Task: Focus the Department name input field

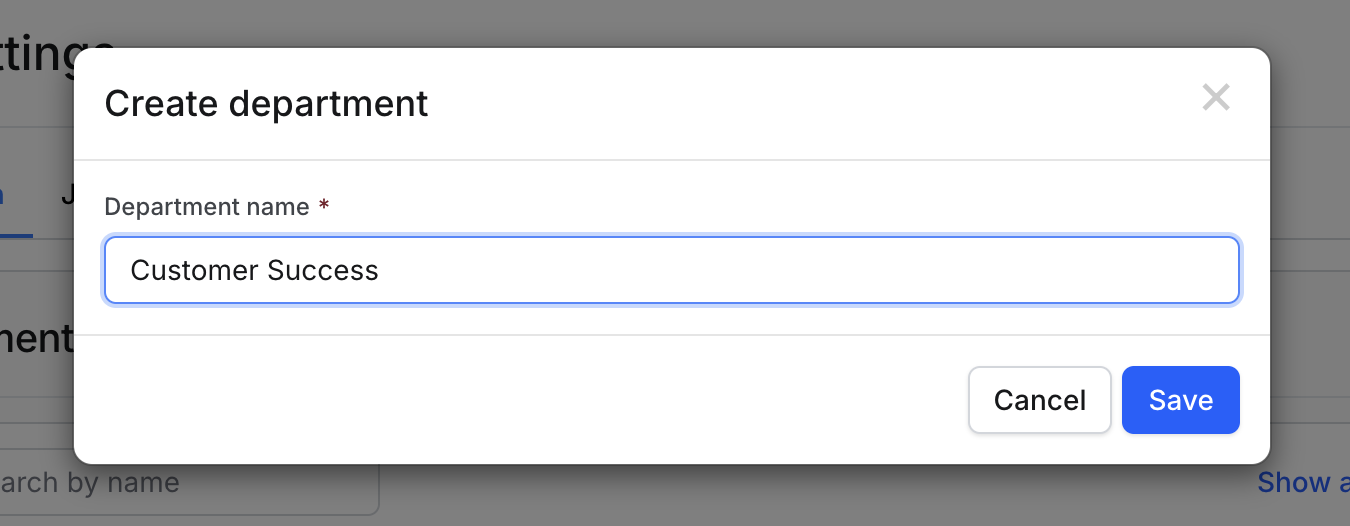Action: pyautogui.click(x=672, y=270)
